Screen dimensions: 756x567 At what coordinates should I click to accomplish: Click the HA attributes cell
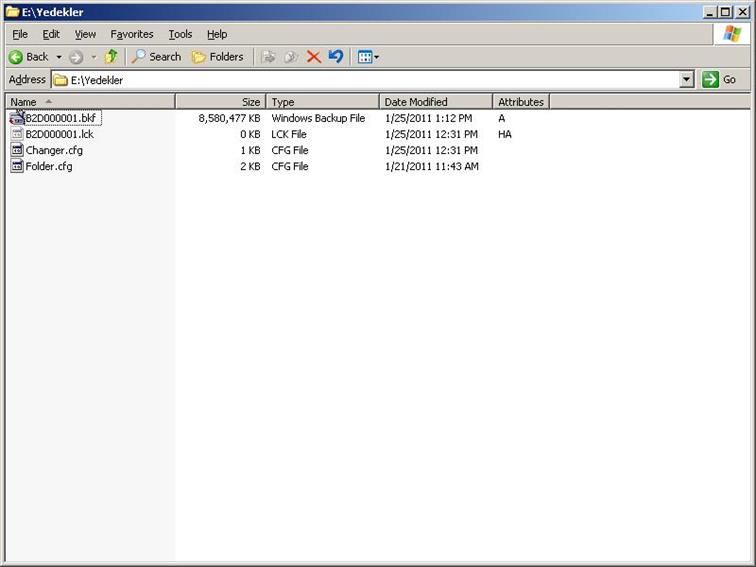505,134
